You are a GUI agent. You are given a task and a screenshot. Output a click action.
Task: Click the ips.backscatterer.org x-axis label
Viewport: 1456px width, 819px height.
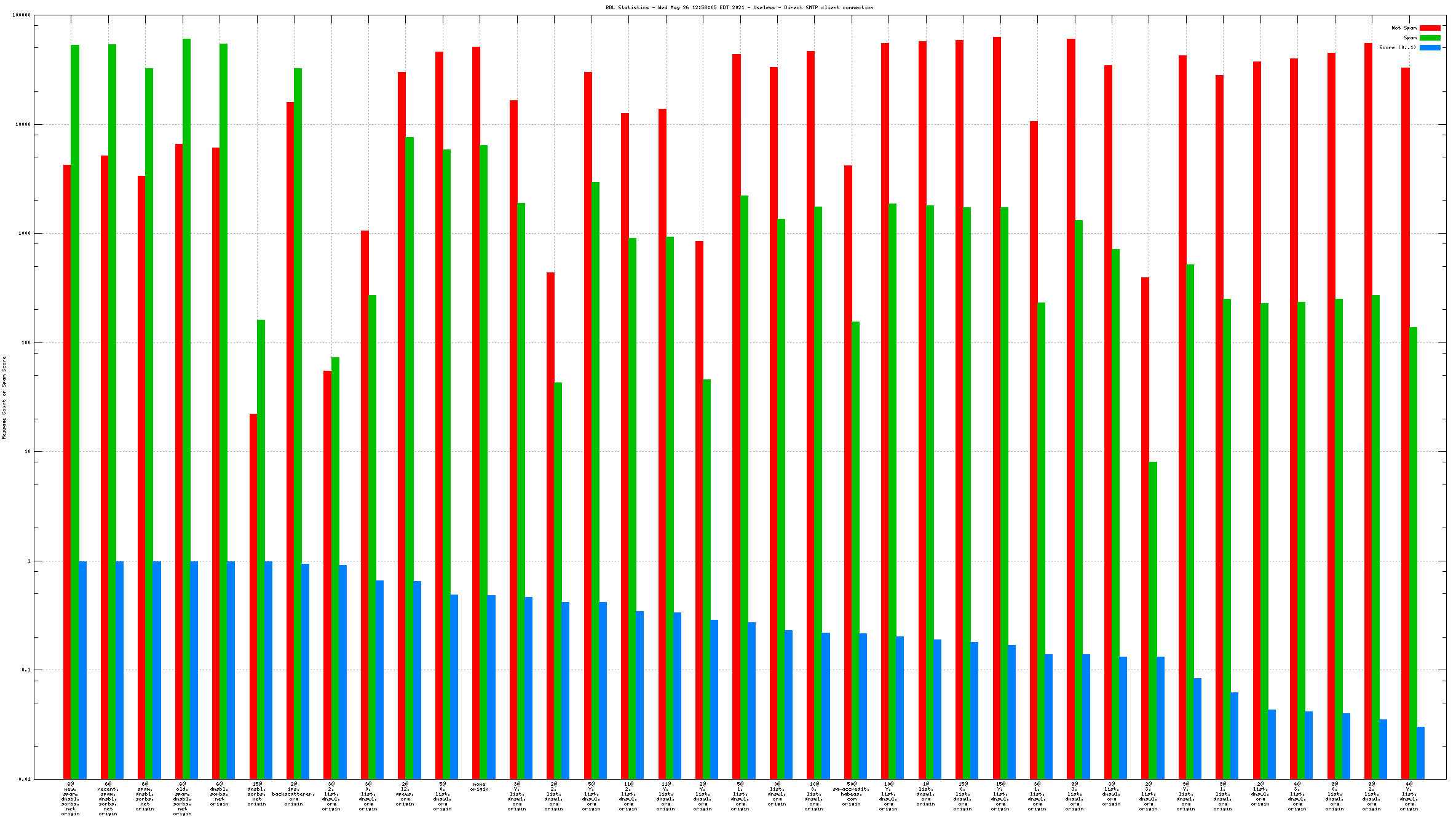293,794
